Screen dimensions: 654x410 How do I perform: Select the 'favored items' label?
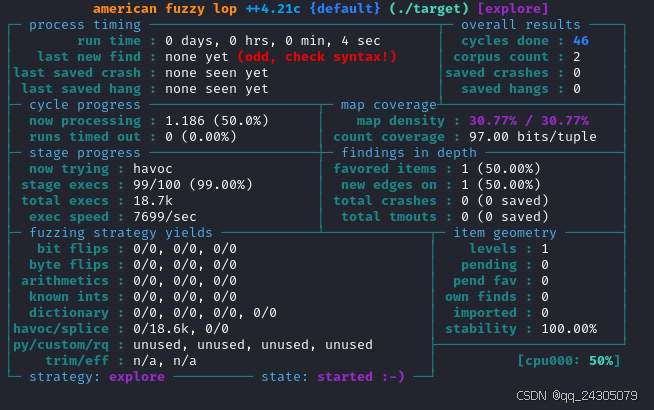pos(385,169)
